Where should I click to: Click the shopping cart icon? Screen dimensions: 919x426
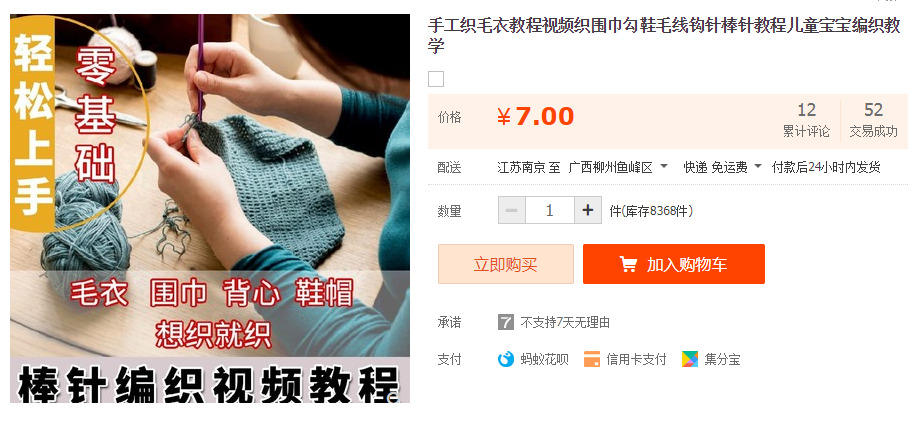pyautogui.click(x=628, y=264)
